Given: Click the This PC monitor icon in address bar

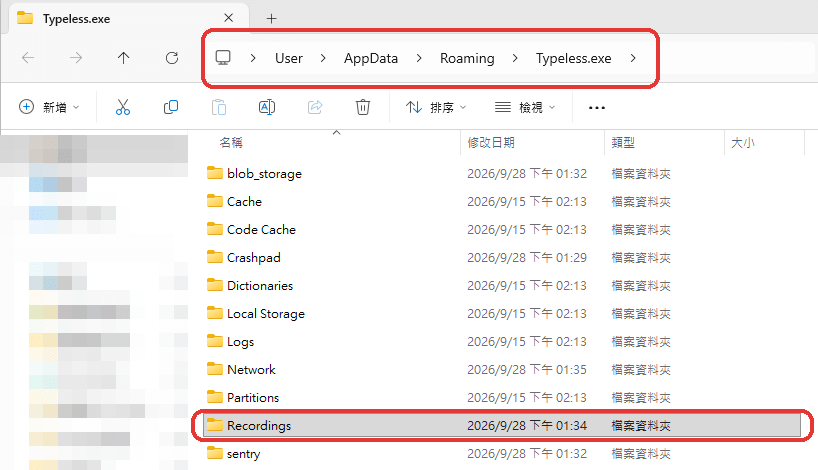Looking at the screenshot, I should click(223, 58).
